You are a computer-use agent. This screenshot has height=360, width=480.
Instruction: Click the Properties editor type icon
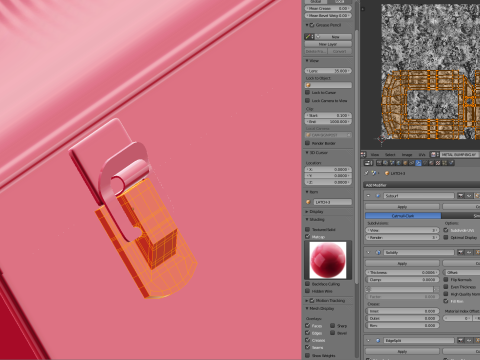click(368, 163)
